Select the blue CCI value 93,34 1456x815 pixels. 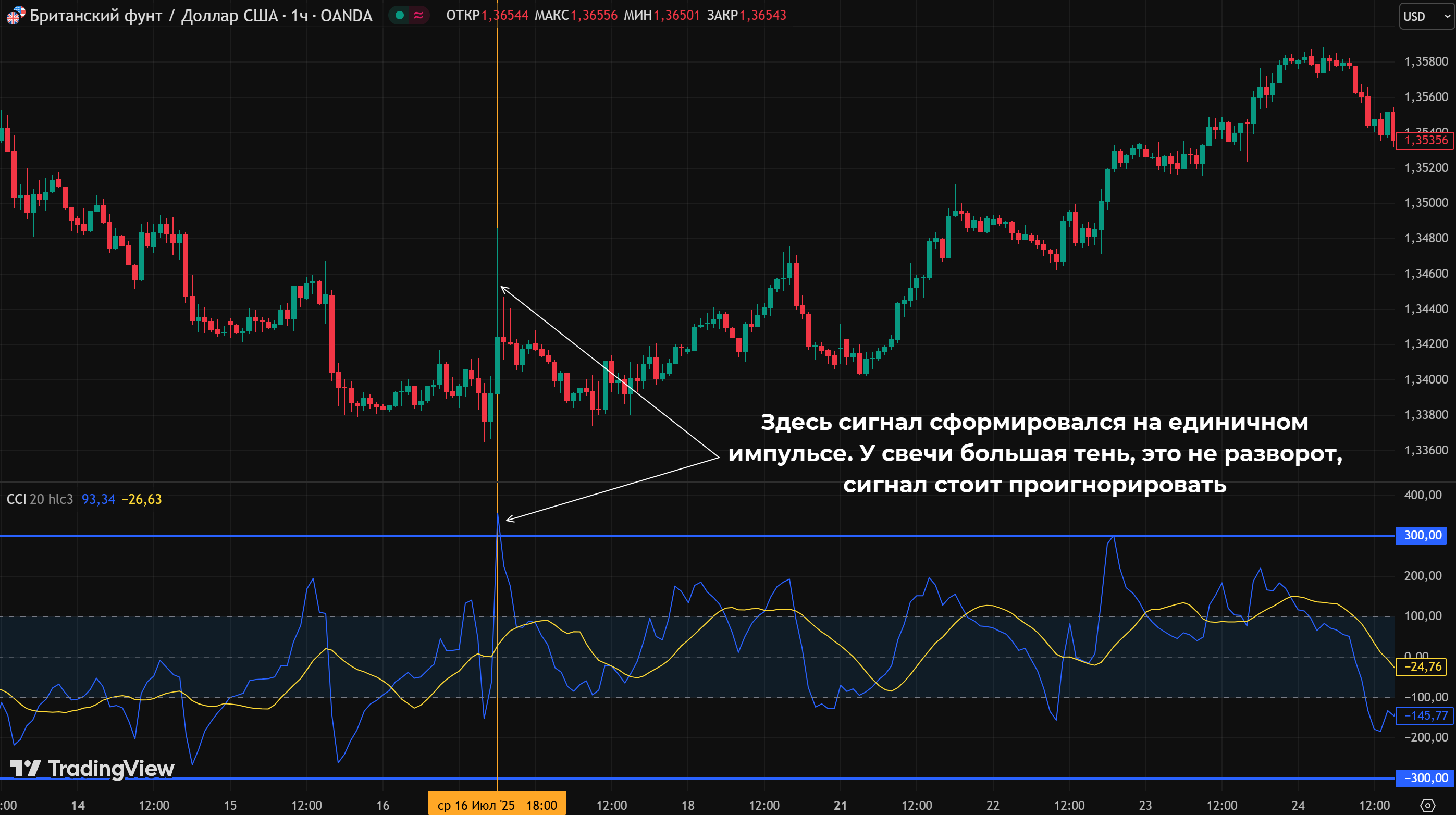tap(98, 499)
